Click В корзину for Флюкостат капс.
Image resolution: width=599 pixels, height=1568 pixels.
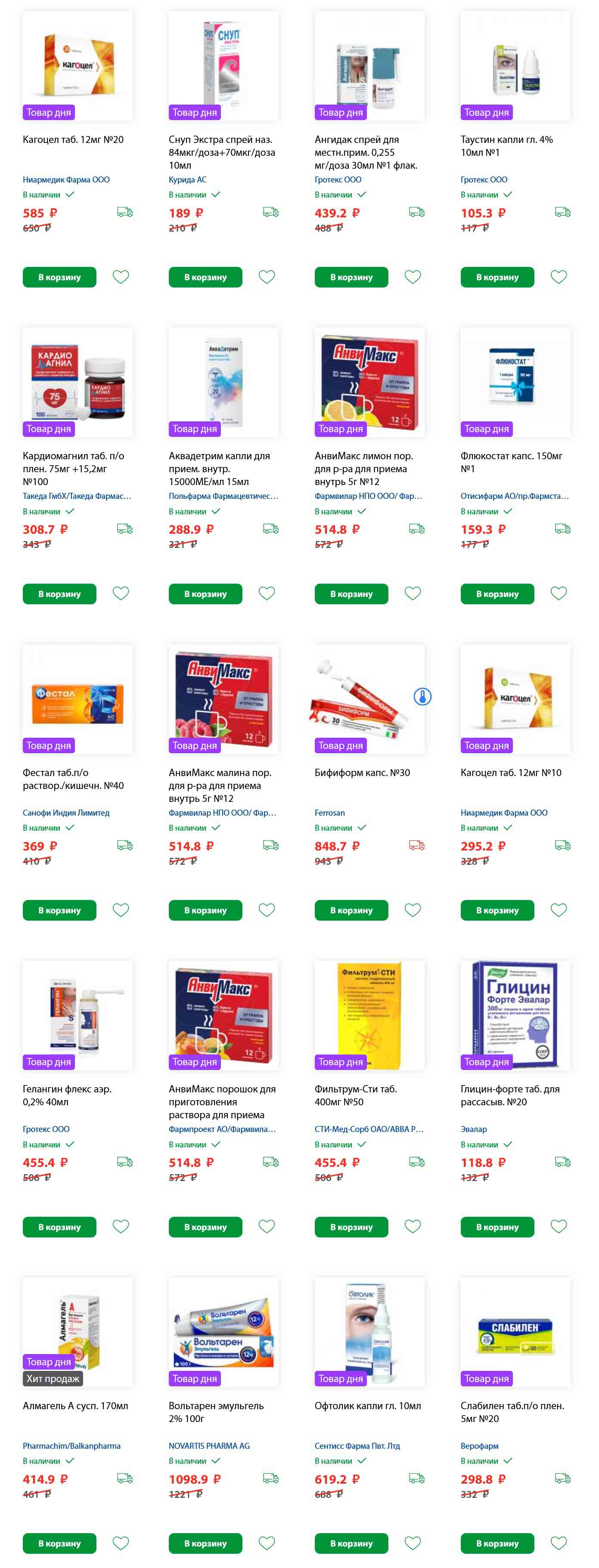point(497,594)
